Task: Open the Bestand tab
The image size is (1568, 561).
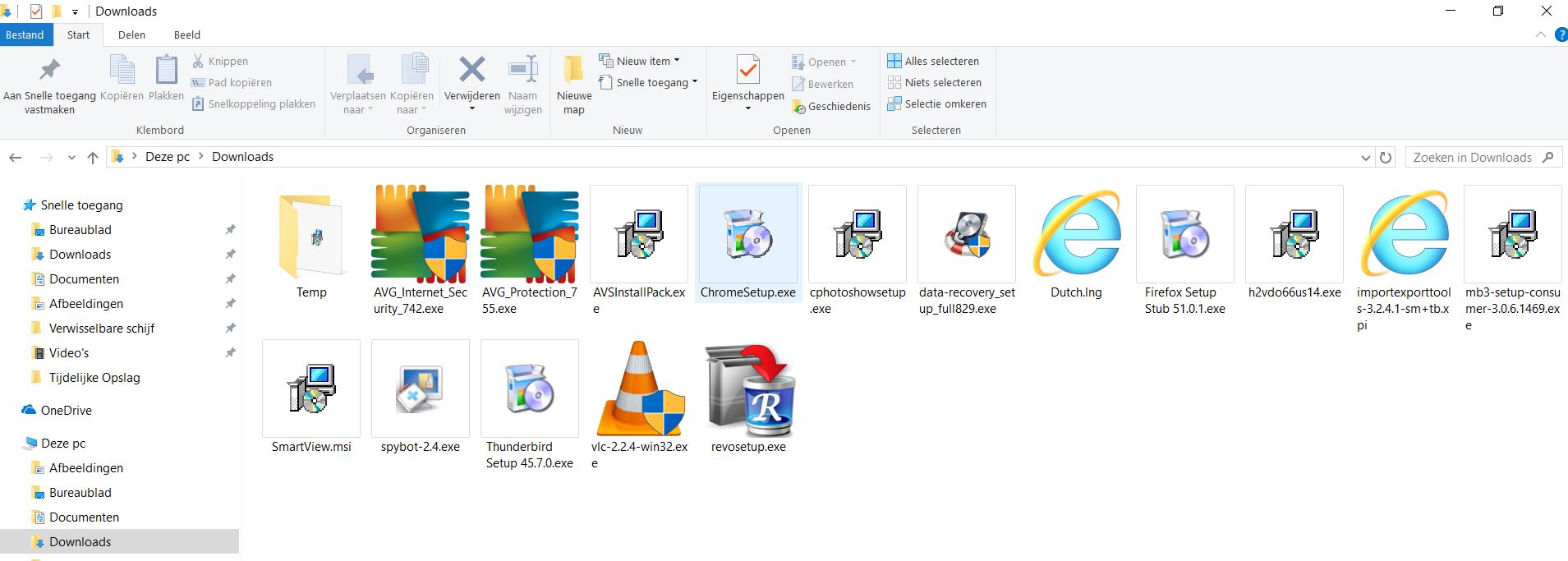Action: (x=25, y=34)
